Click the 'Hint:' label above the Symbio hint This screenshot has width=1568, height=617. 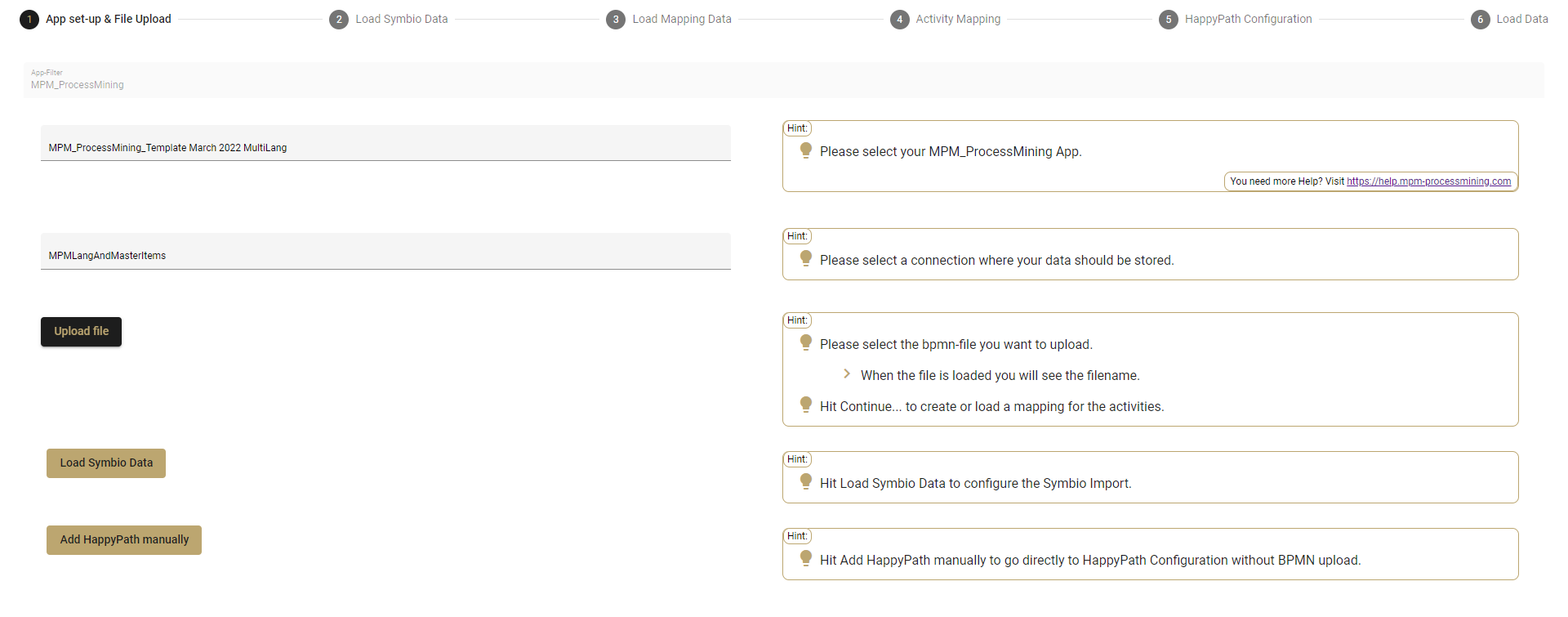click(797, 459)
